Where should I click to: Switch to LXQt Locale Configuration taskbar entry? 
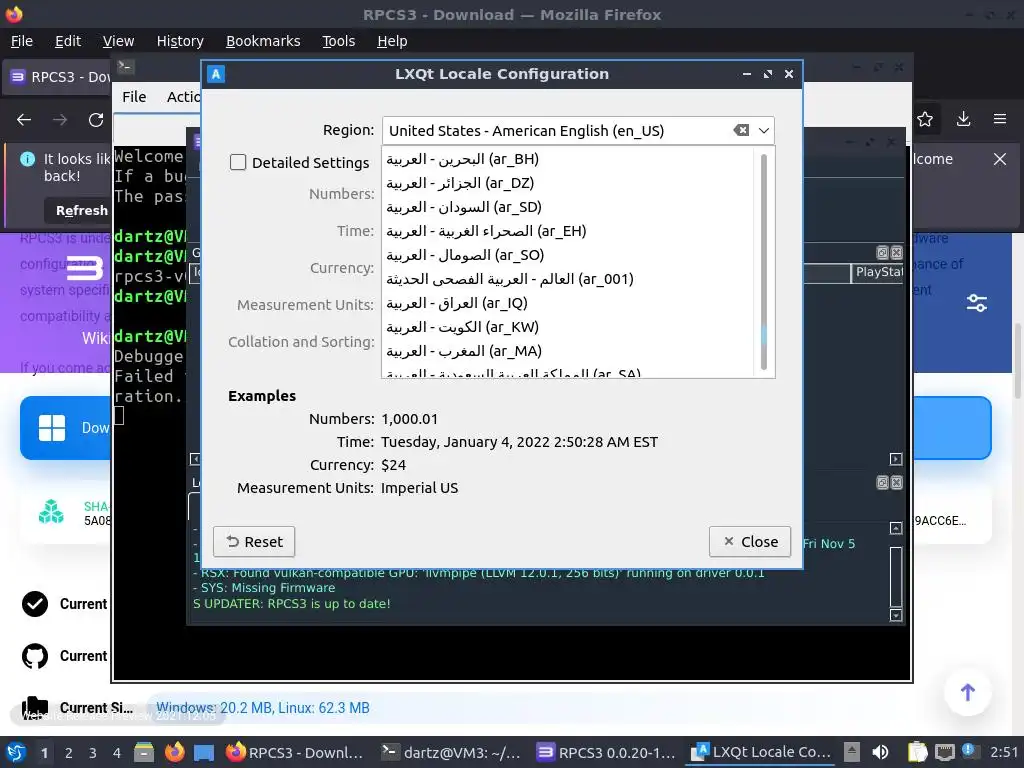click(x=761, y=752)
